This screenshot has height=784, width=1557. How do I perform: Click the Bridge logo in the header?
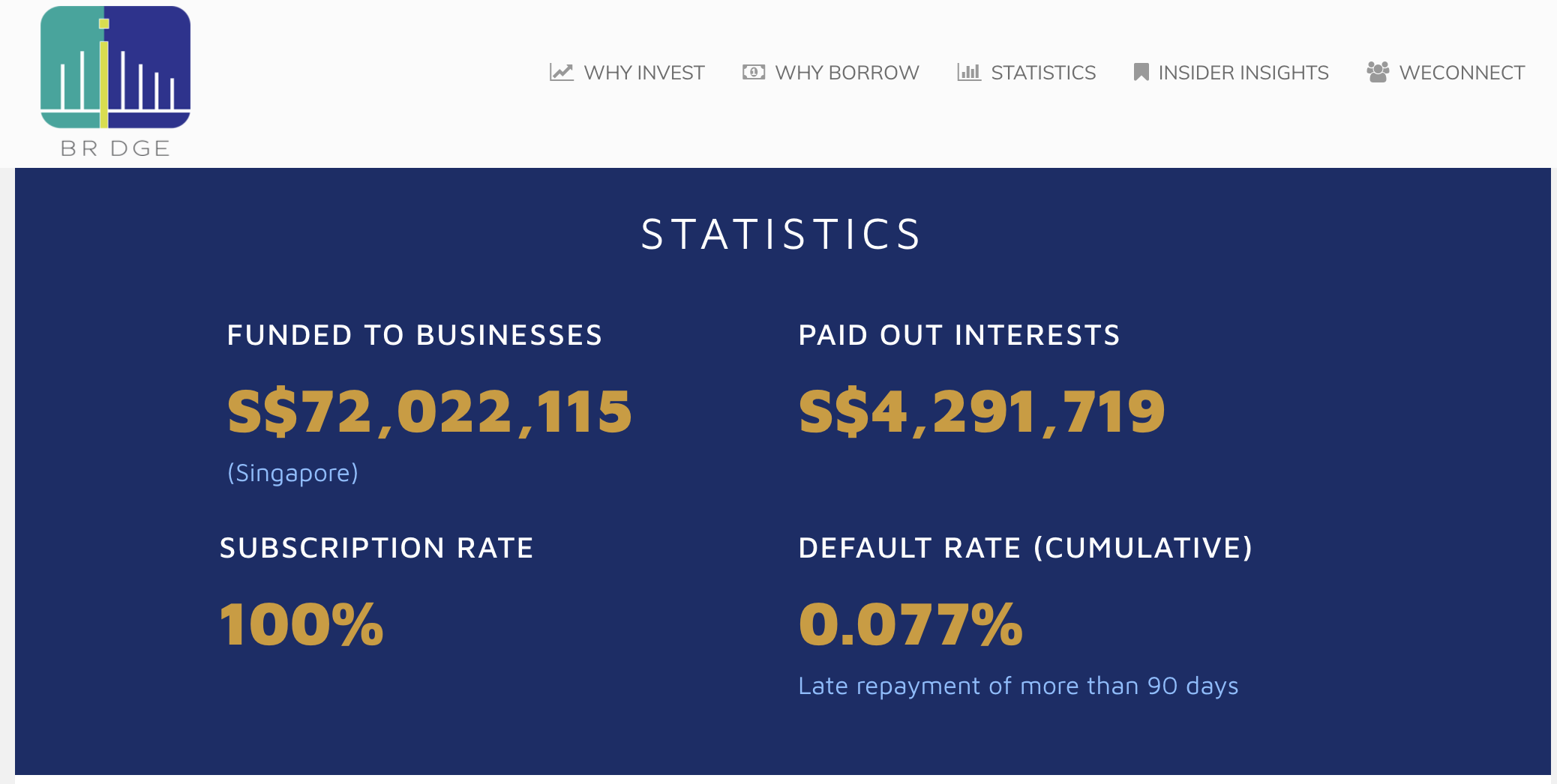115,67
